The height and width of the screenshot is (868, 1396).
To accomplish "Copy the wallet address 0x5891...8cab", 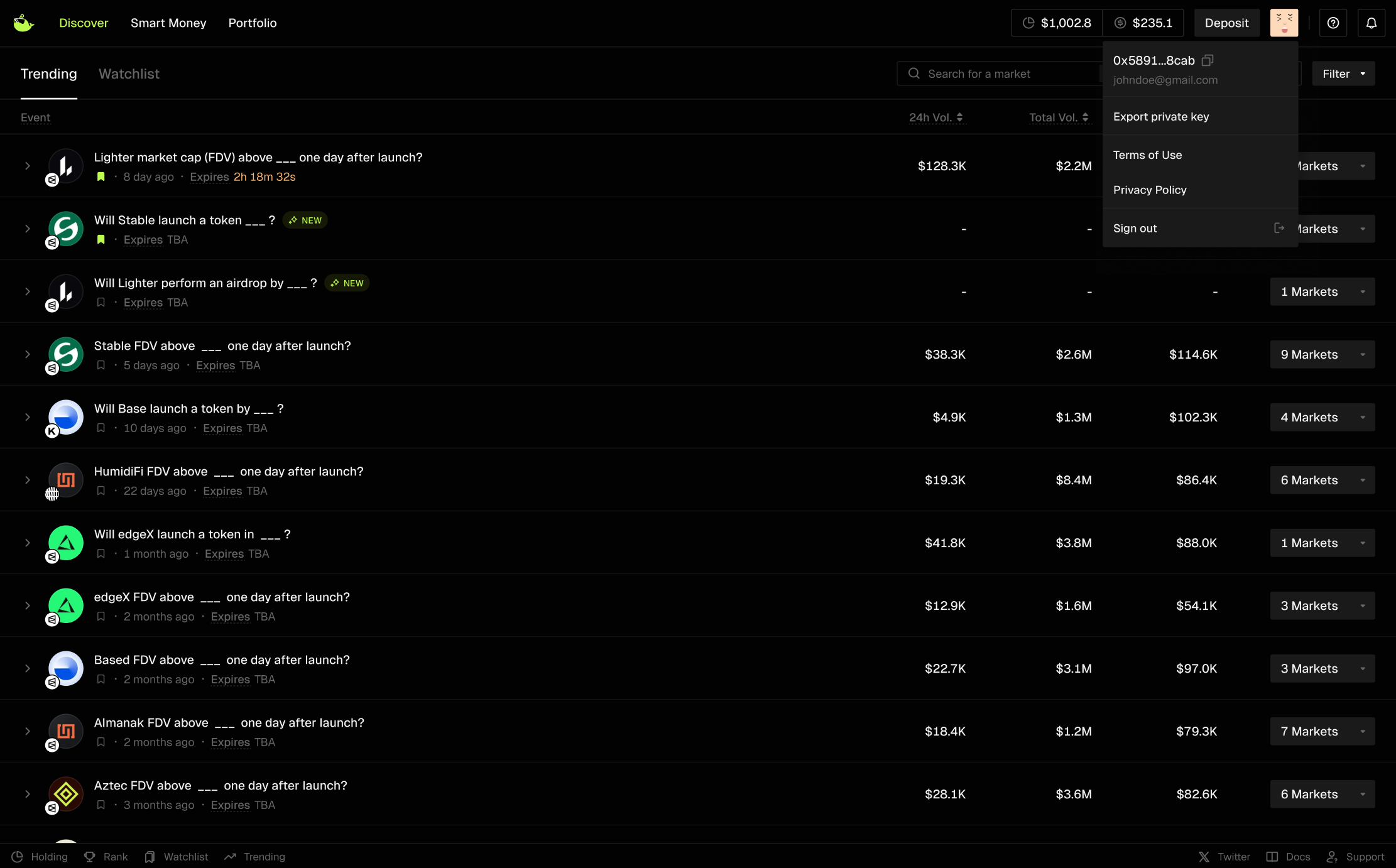I will 1207,60.
